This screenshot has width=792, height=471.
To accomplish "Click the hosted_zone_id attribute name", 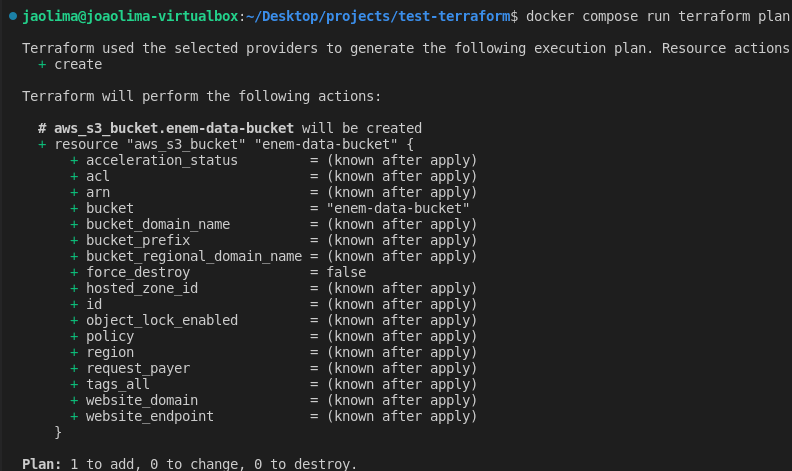I will coord(142,288).
